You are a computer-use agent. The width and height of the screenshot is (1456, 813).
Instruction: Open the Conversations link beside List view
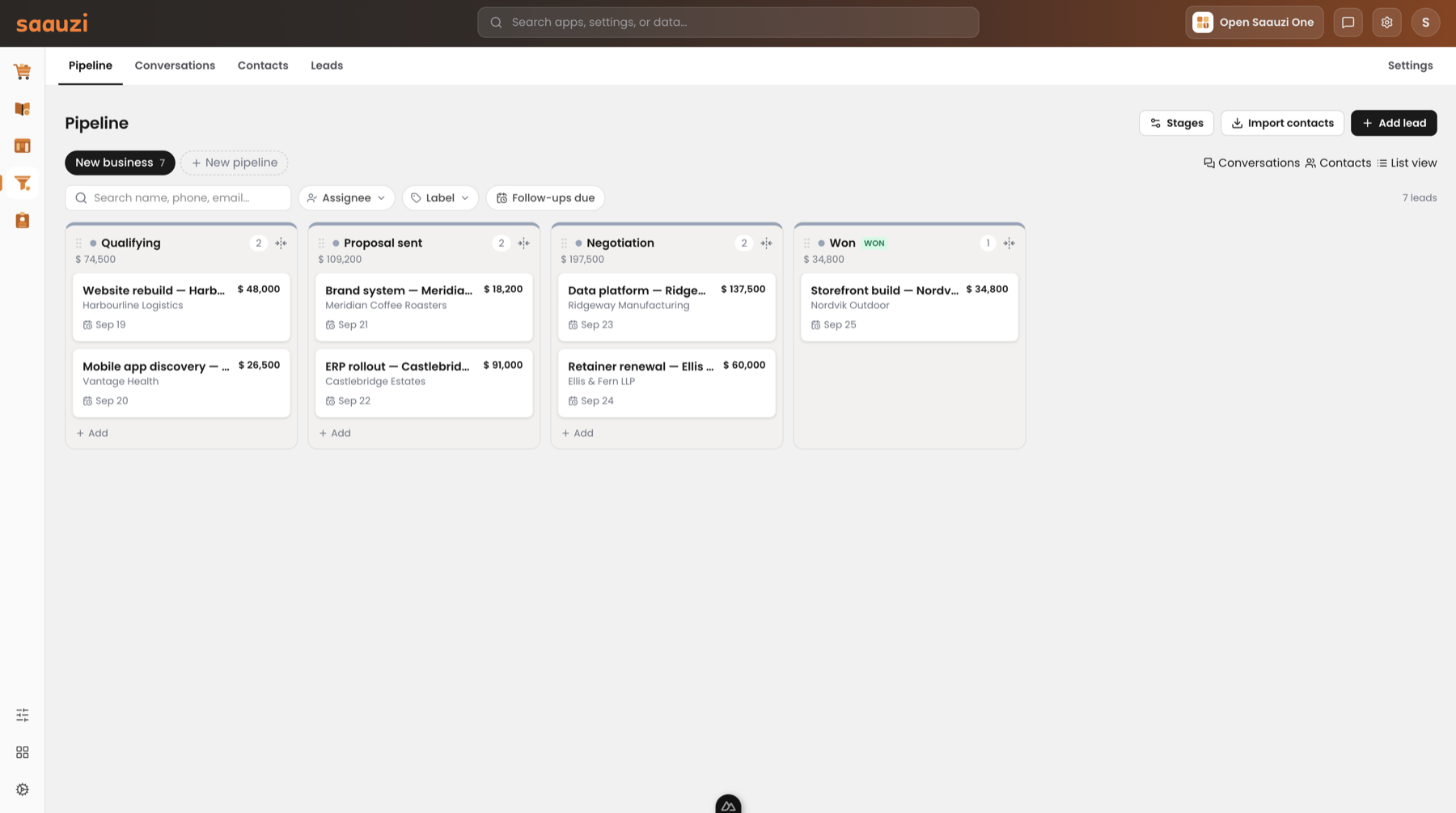point(1251,163)
